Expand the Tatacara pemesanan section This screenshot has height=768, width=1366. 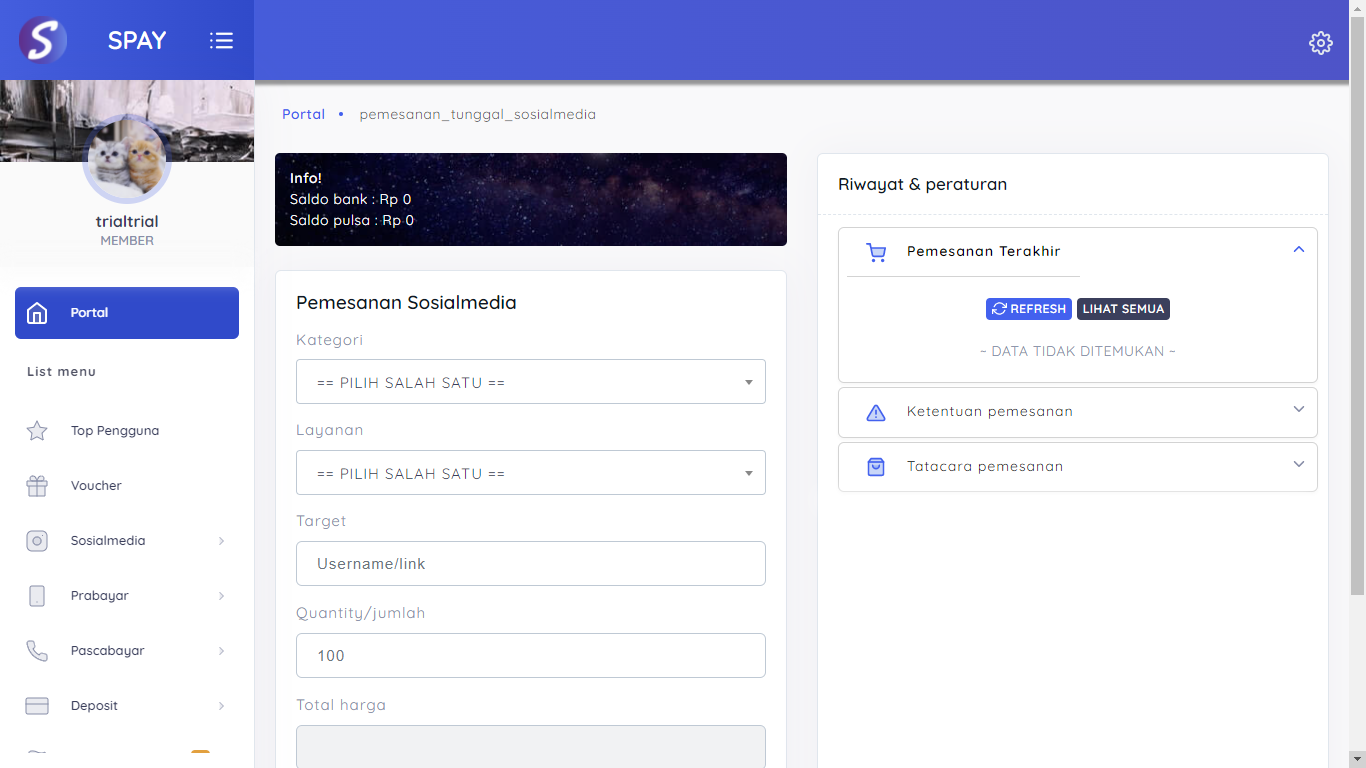coord(1077,467)
